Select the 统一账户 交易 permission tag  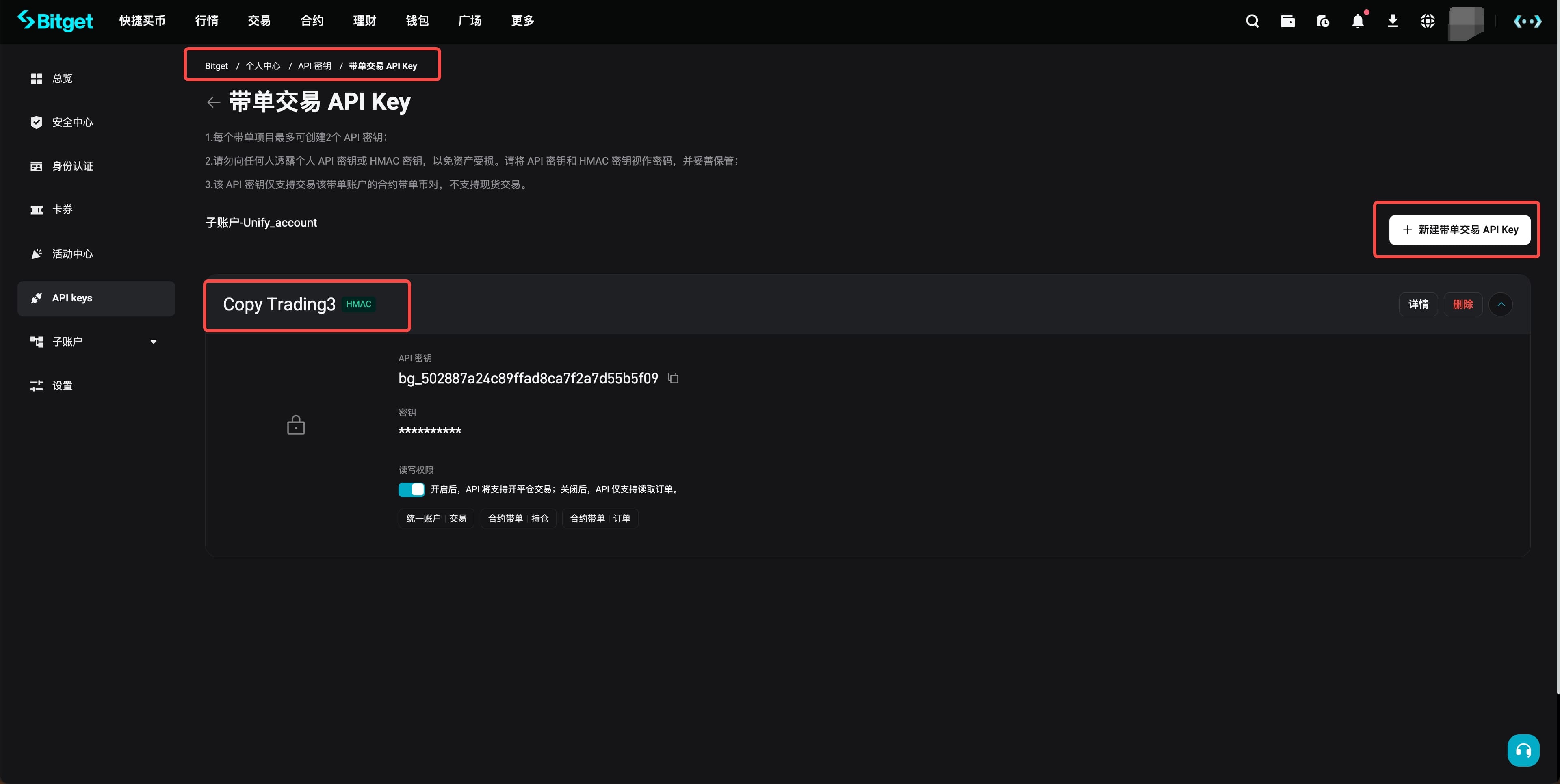coord(435,518)
